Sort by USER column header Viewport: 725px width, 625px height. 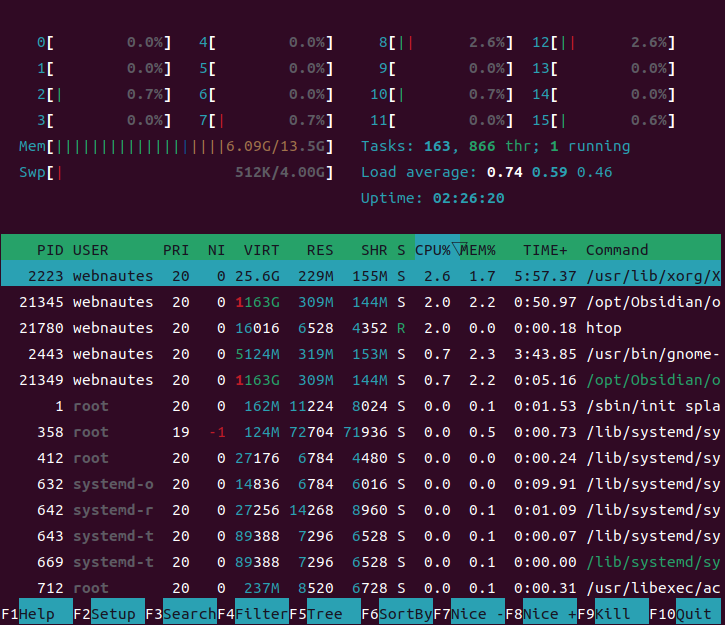90,250
